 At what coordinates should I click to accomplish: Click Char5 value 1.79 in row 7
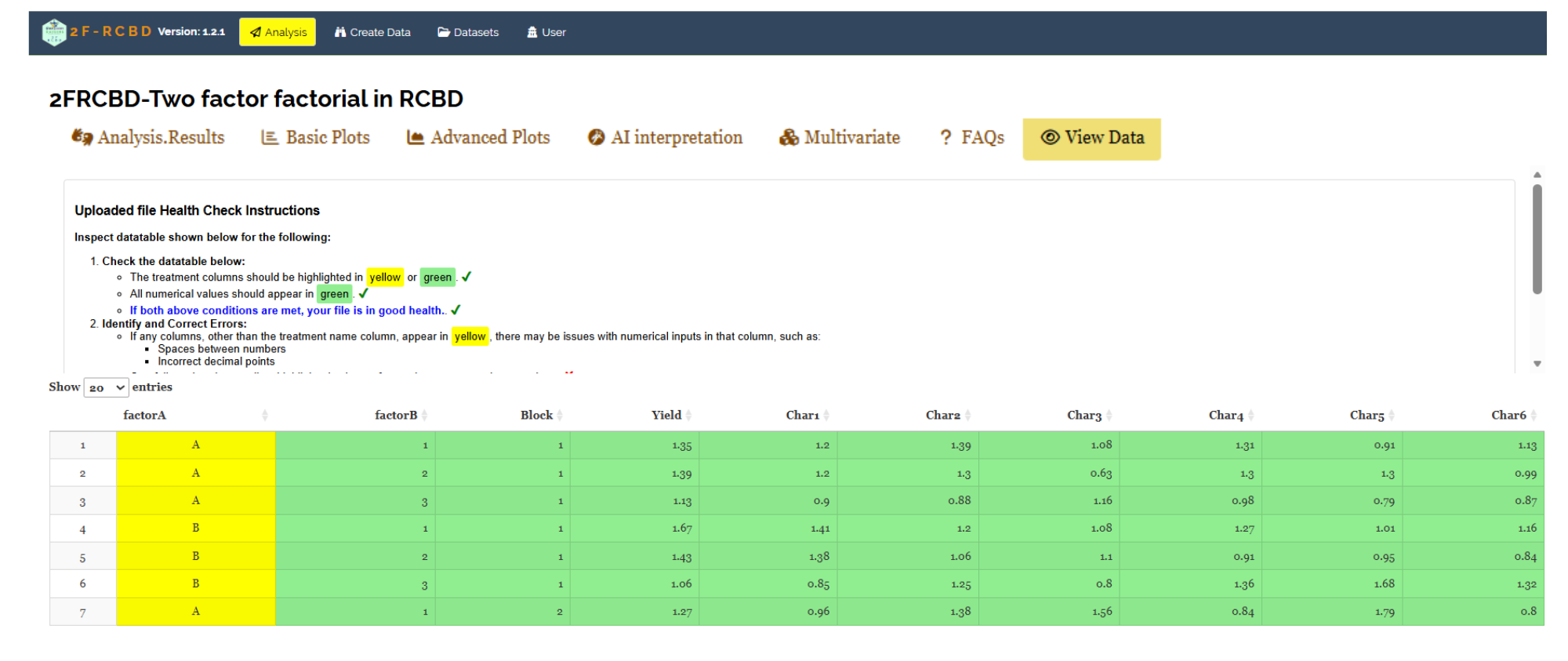tap(1385, 612)
